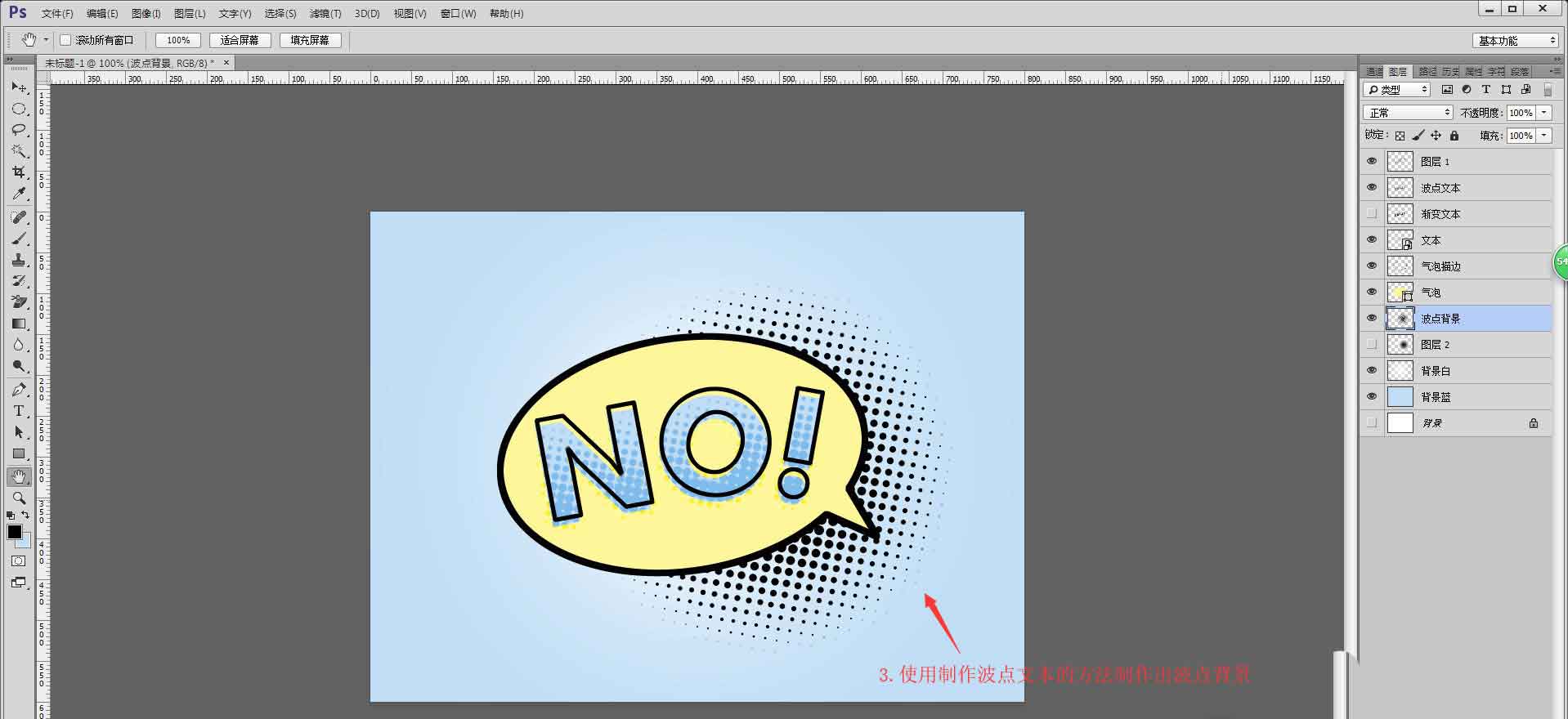The width and height of the screenshot is (1568, 719).
Task: Select the Gradient tool
Action: point(19,324)
